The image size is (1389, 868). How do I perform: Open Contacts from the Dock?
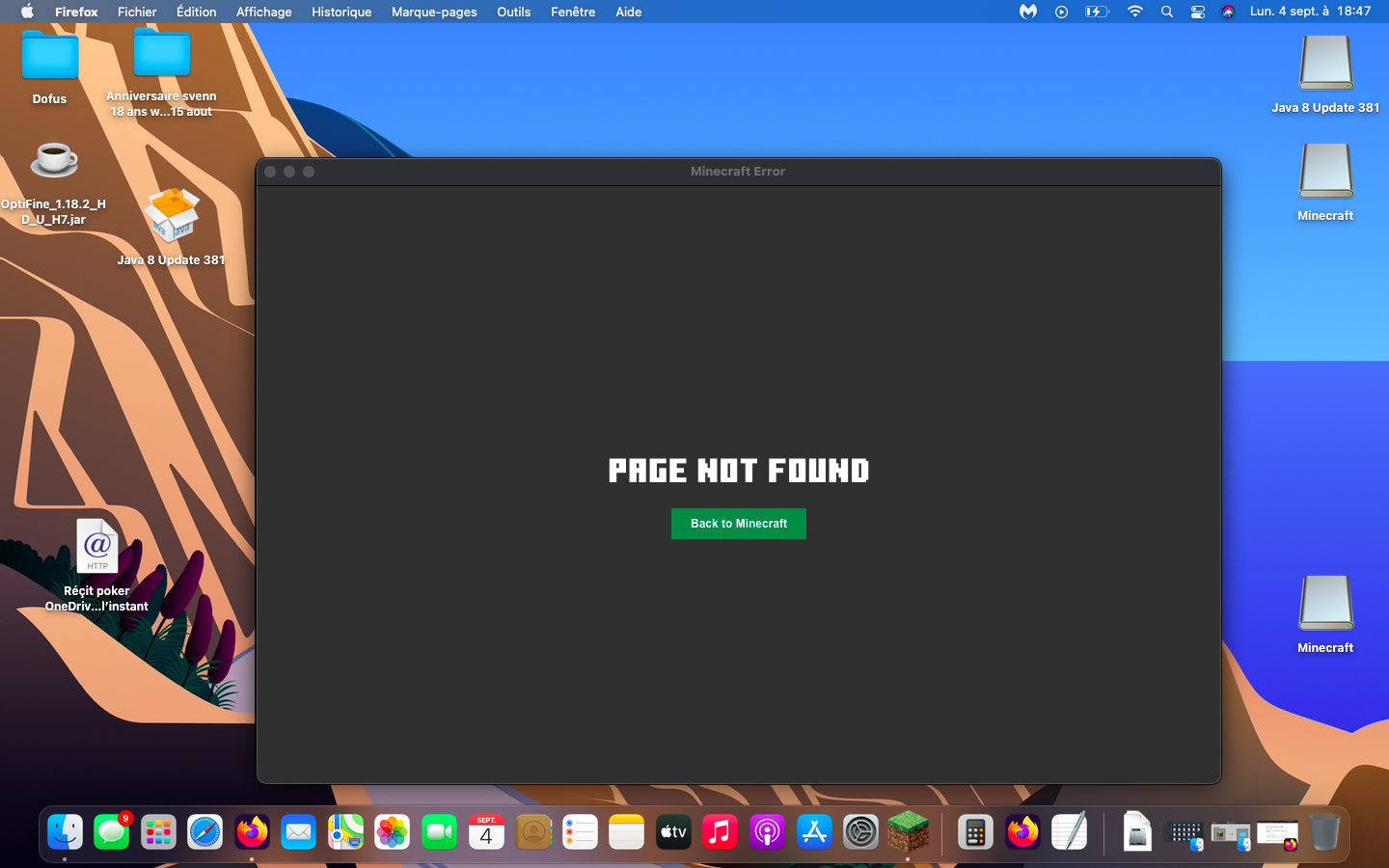[532, 831]
